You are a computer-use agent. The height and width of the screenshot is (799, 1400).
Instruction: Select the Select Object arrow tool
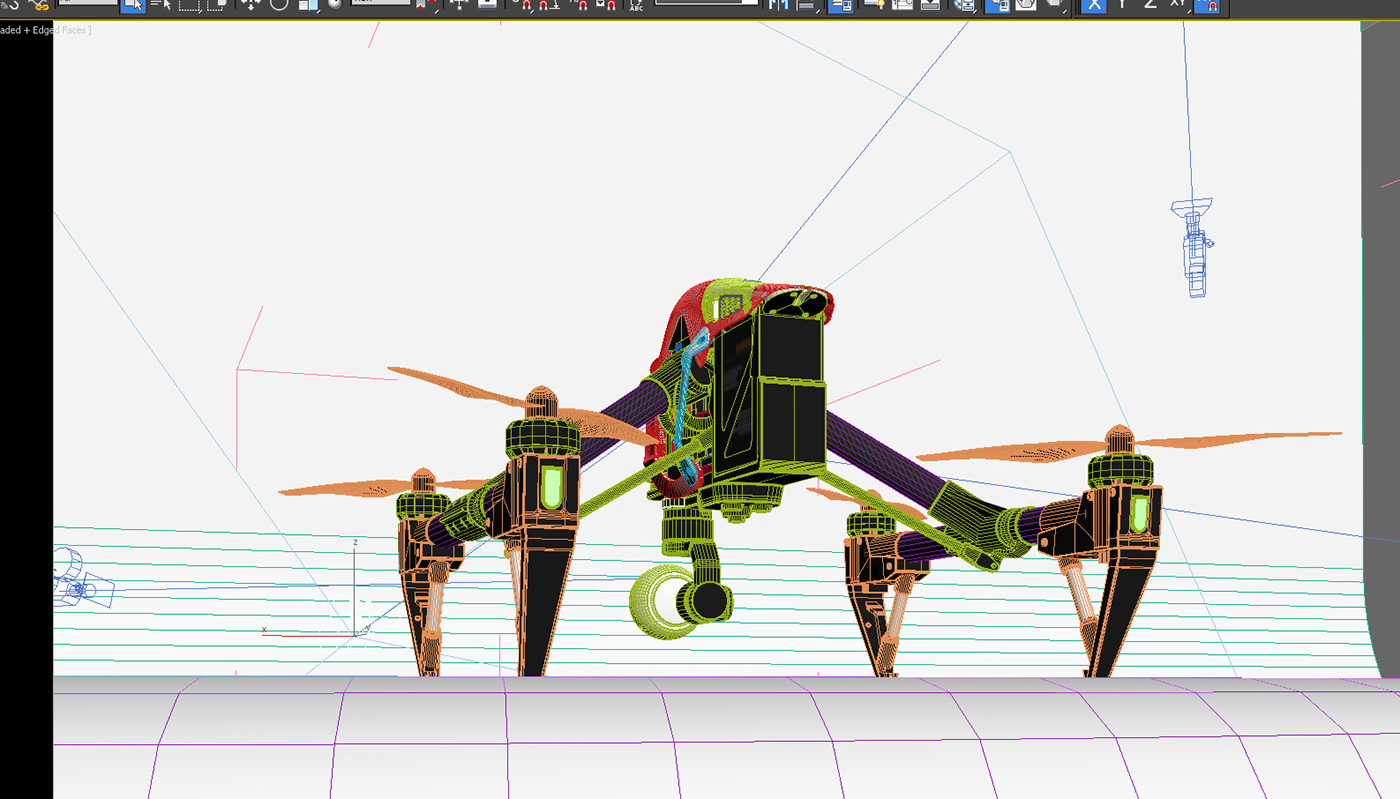point(132,7)
